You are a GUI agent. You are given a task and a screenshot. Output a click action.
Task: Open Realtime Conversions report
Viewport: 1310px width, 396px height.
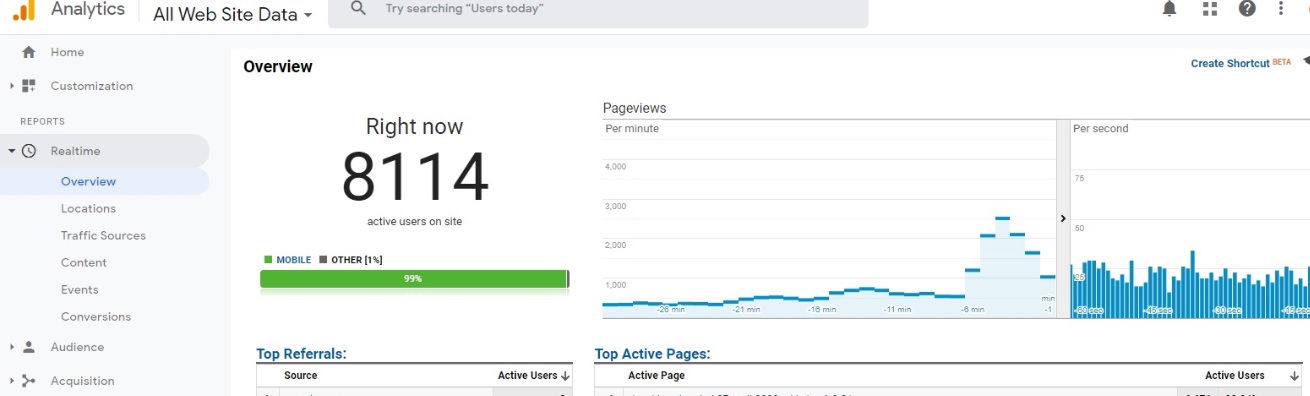point(96,316)
